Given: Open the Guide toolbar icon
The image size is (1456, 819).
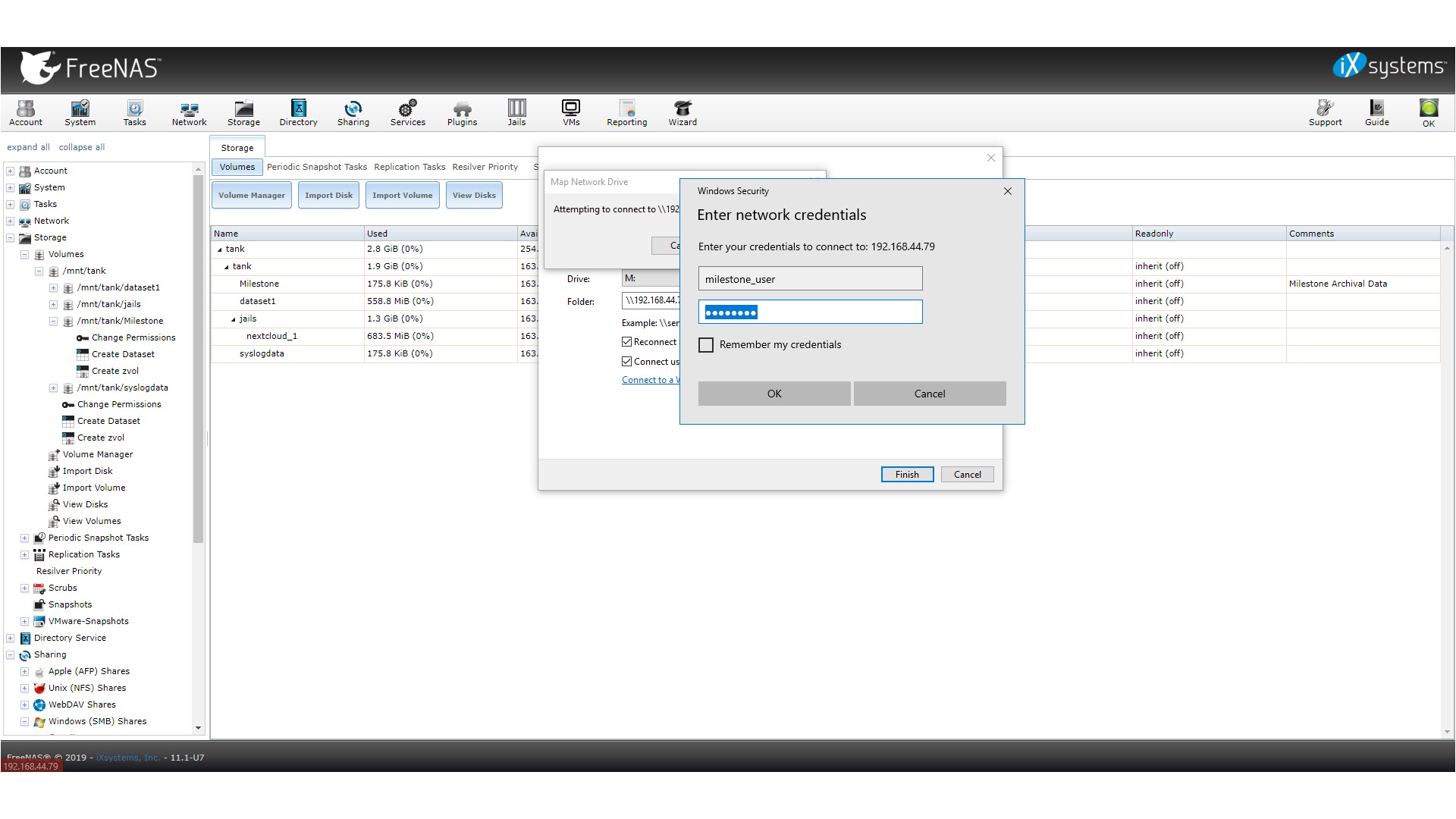Looking at the screenshot, I should [1376, 112].
